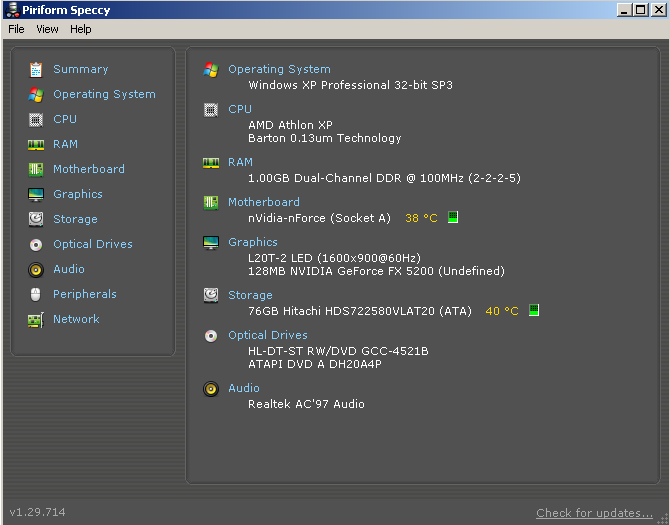Click the Summary clipboard icon in sidebar
Viewport: 670px width, 525px height.
(x=36, y=70)
